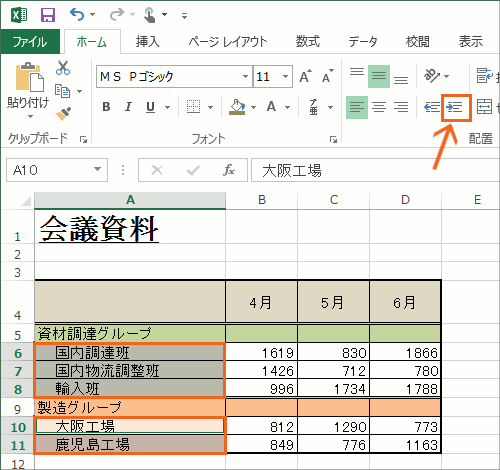Screen dimensions: 500x470
Task: Click the Increase Indent icon
Action: point(455,107)
